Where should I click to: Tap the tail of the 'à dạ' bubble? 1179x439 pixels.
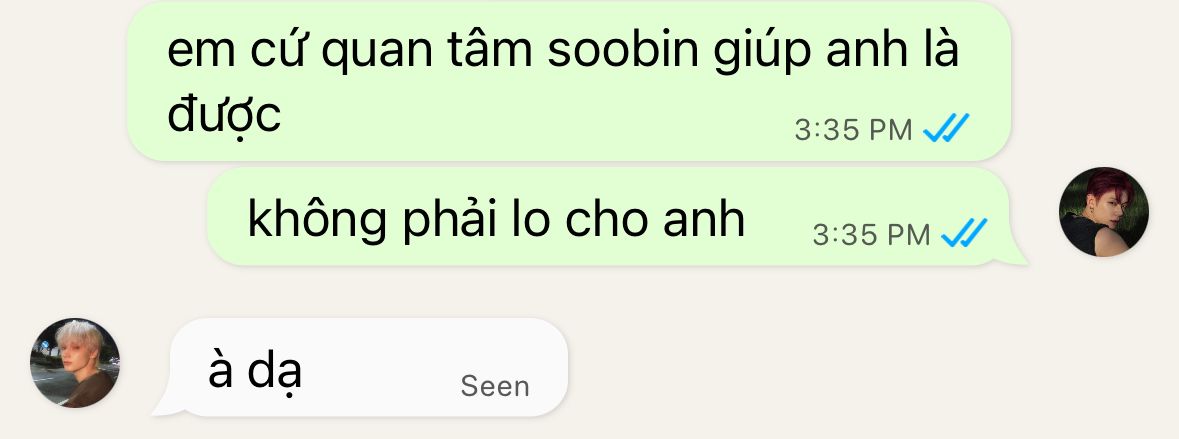point(167,407)
